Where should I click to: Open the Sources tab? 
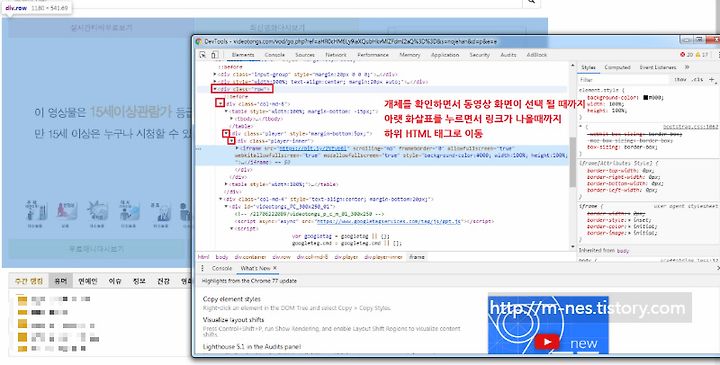coord(305,55)
